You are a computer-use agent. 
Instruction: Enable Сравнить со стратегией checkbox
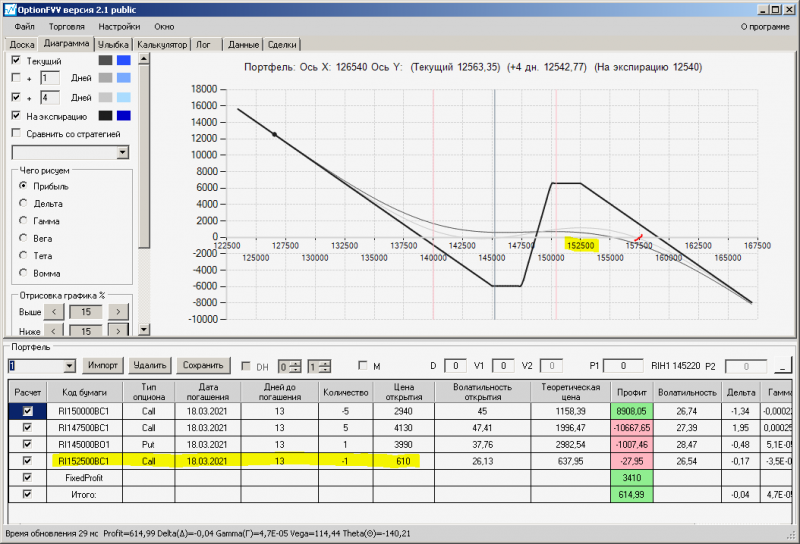click(x=16, y=133)
